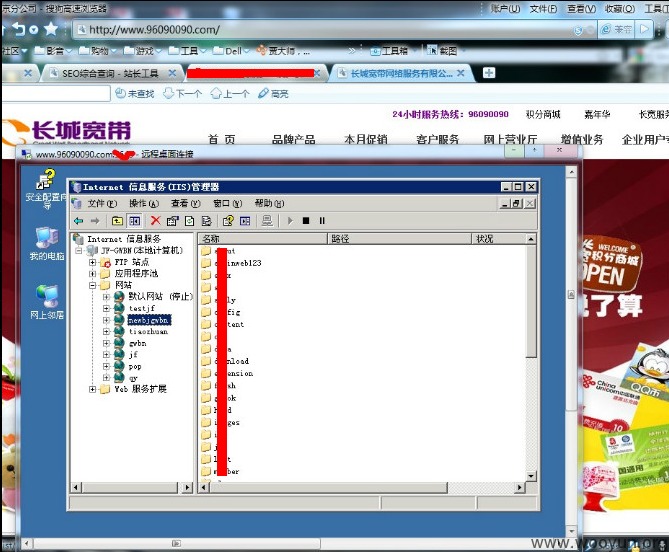
Task: Collapse the JP-GWBN local computer node
Action: (79, 250)
